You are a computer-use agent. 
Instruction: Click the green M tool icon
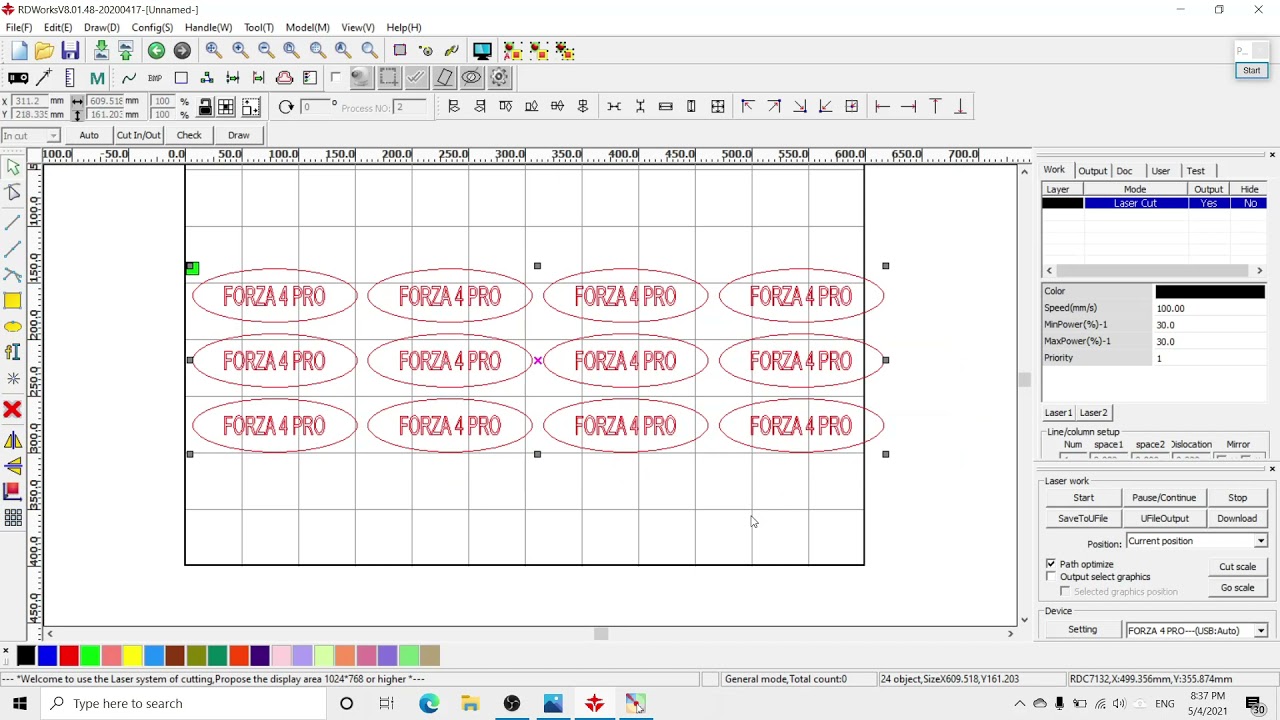tap(97, 78)
